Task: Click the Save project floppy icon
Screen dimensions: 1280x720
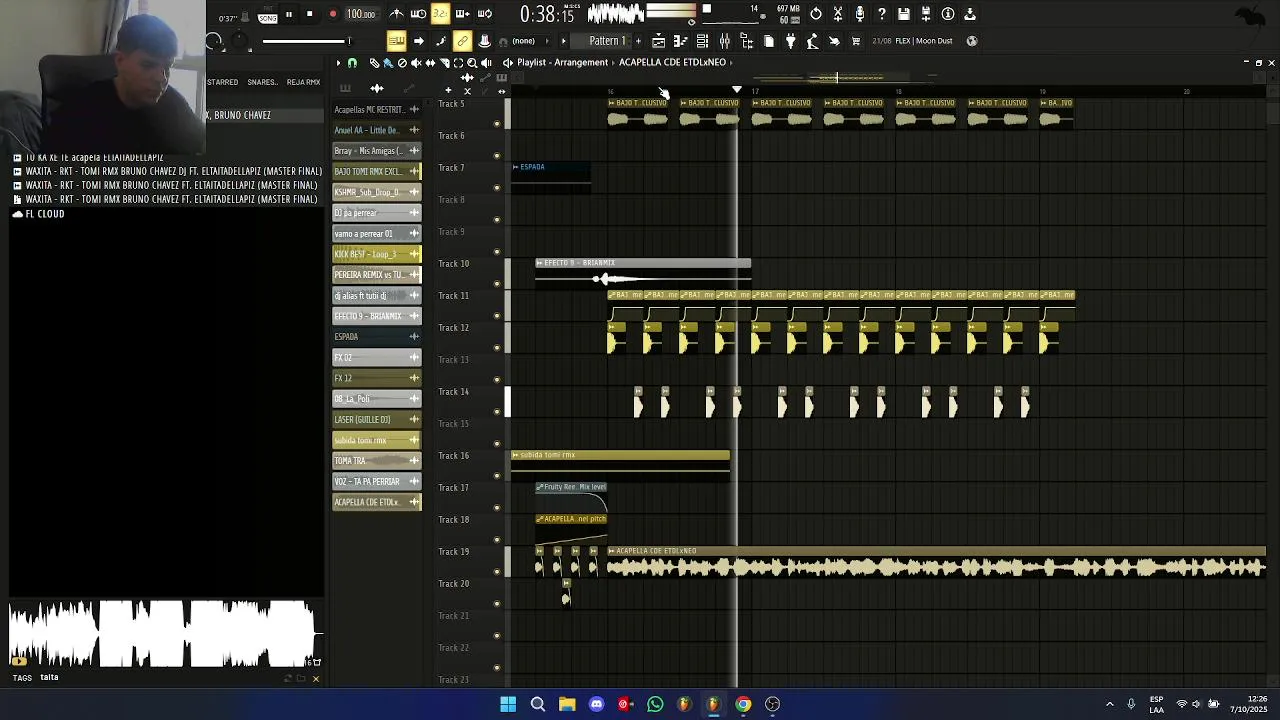Action: 904,14
